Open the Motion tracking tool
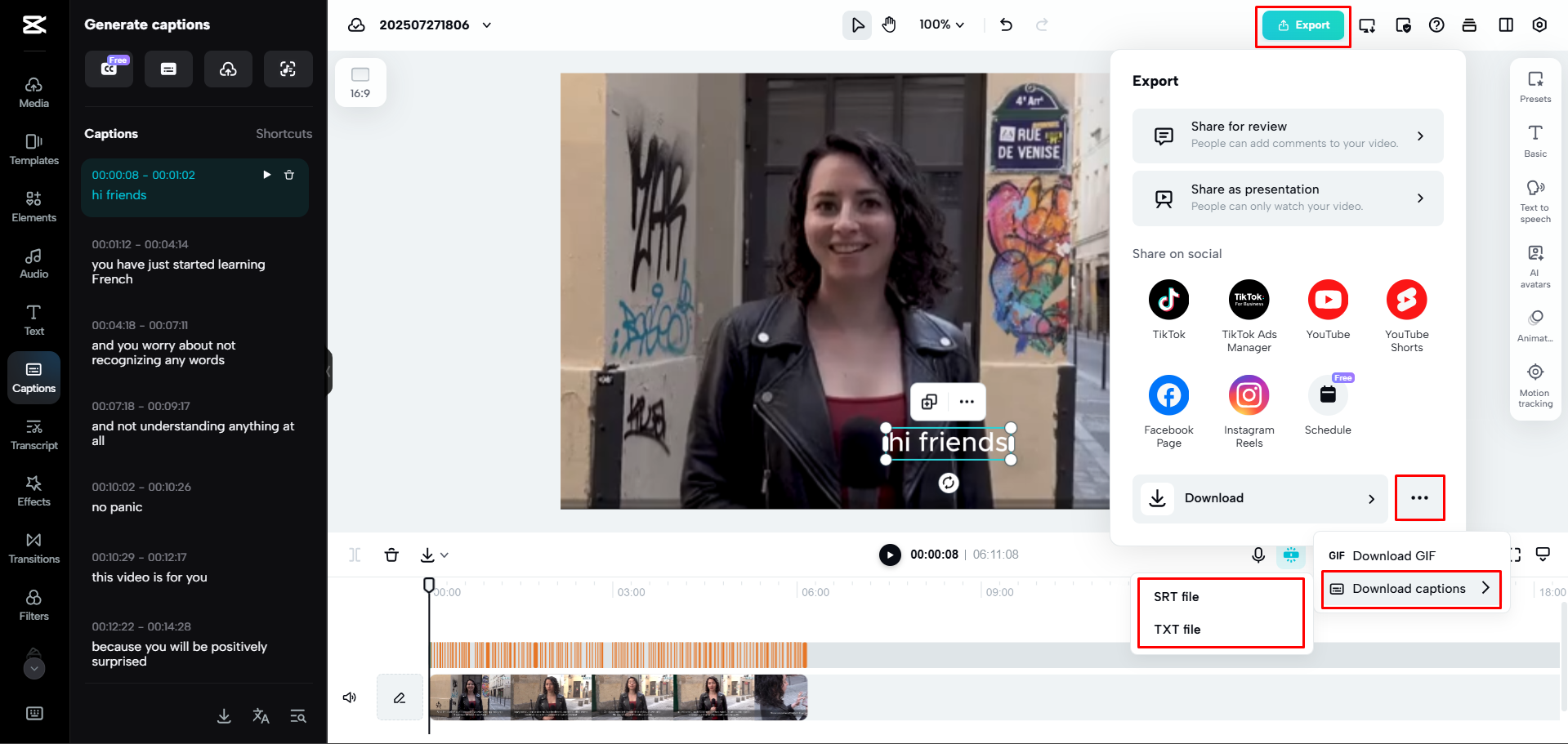1568x744 pixels. [x=1535, y=386]
